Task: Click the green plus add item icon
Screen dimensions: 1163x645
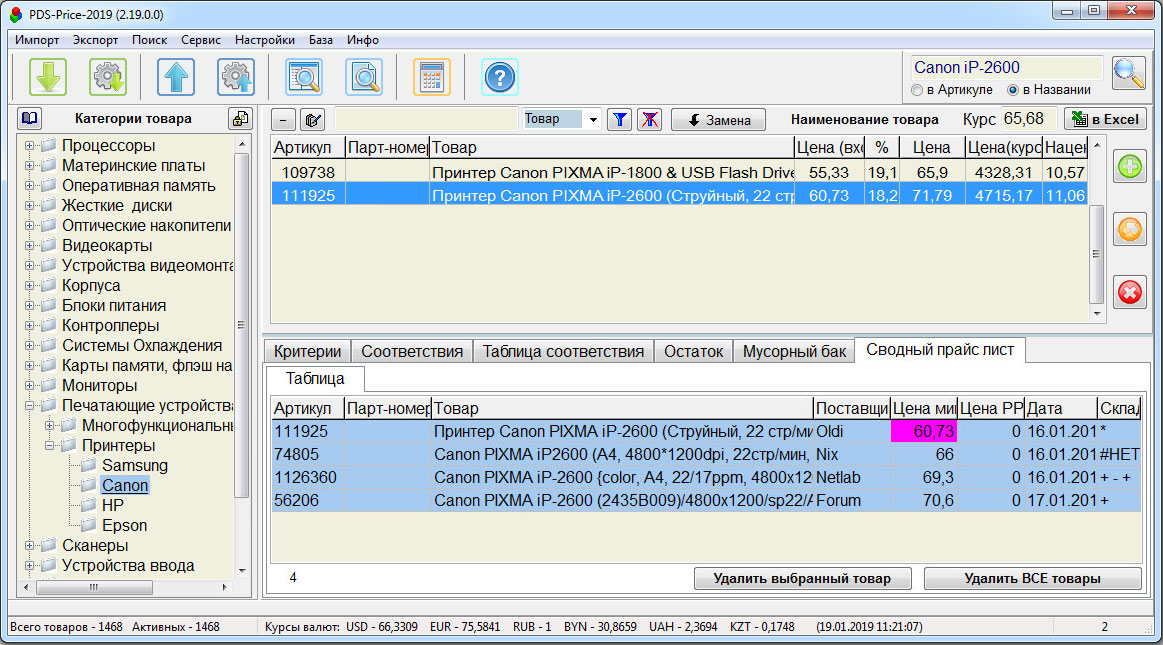Action: 1130,167
